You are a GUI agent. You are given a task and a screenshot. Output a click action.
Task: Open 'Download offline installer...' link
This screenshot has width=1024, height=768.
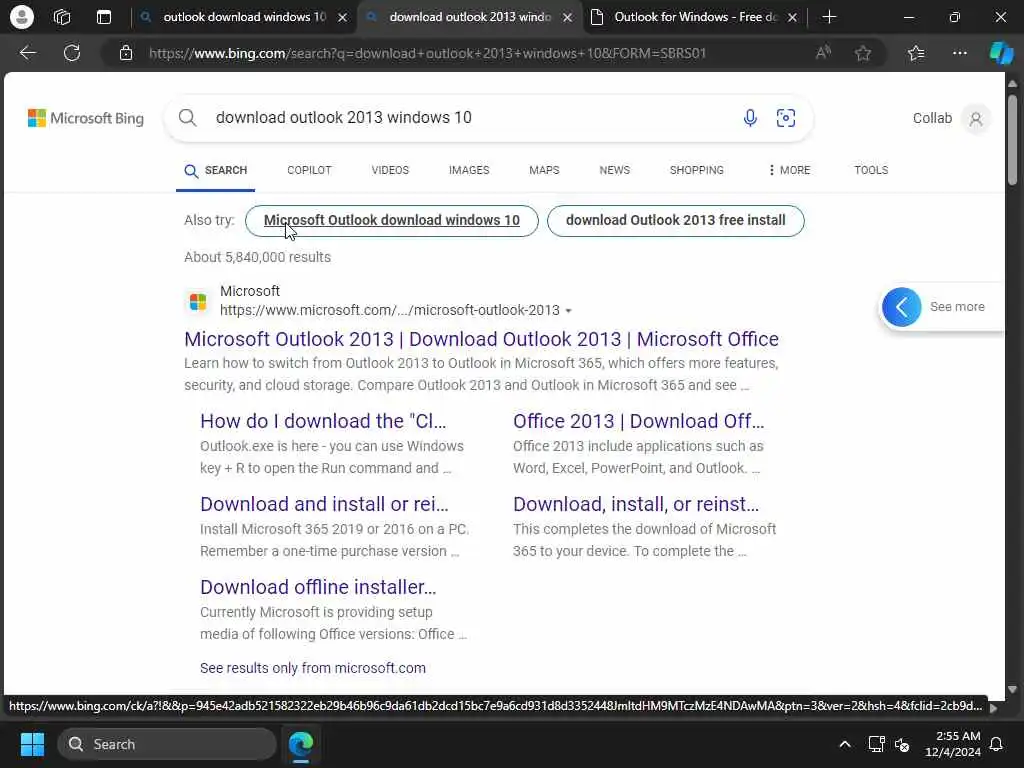(318, 587)
